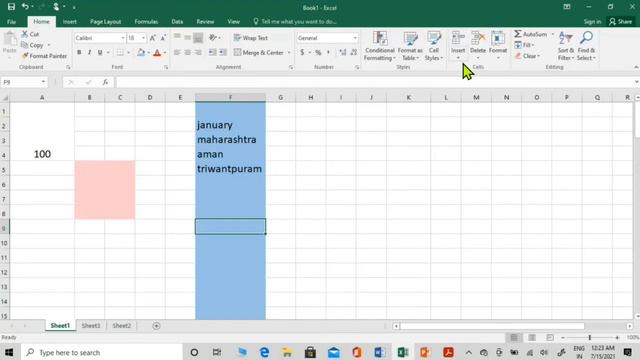
Task: Toggle italic formatting
Action: coord(89,52)
